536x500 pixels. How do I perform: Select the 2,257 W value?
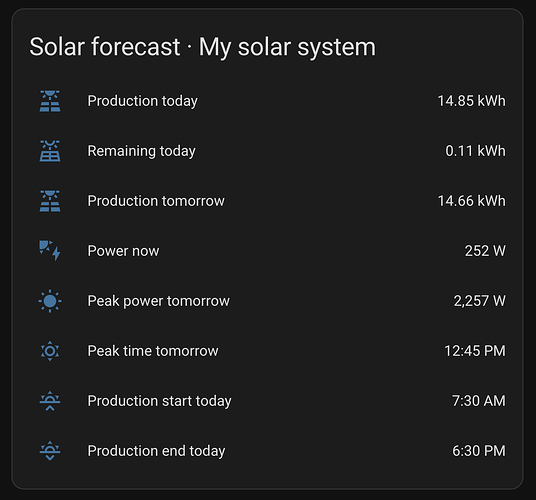[480, 301]
